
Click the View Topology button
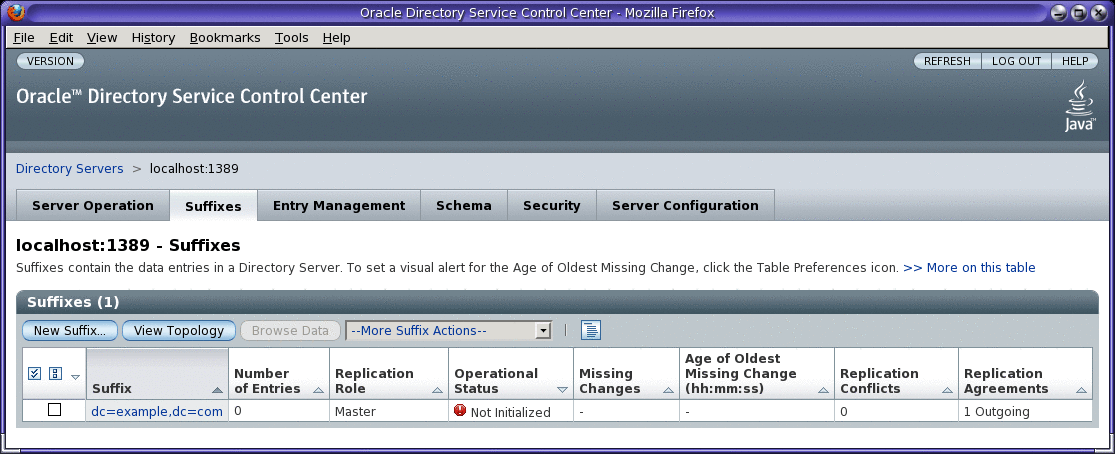pyautogui.click(x=179, y=330)
